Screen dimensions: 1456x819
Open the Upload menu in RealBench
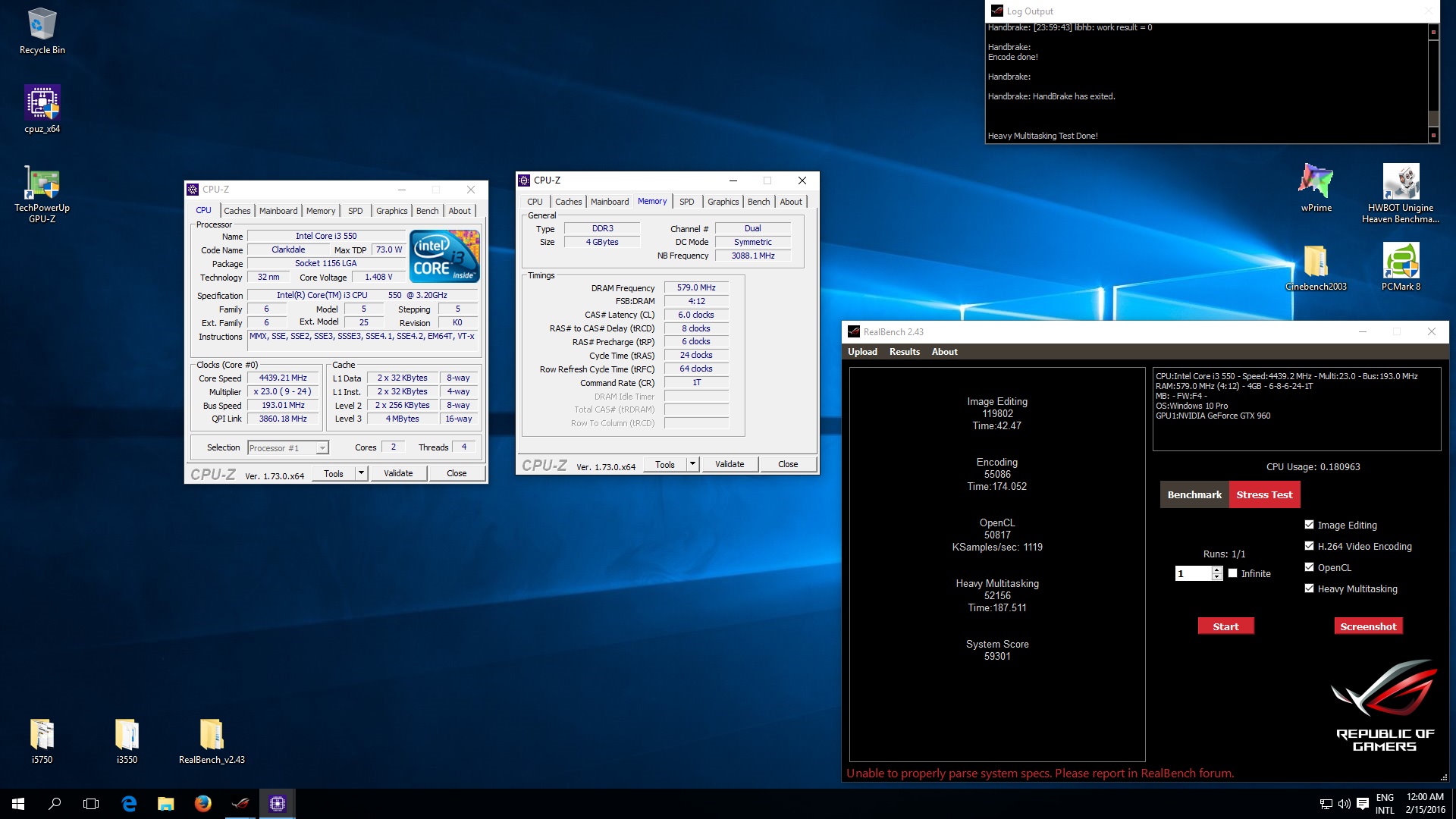(862, 352)
